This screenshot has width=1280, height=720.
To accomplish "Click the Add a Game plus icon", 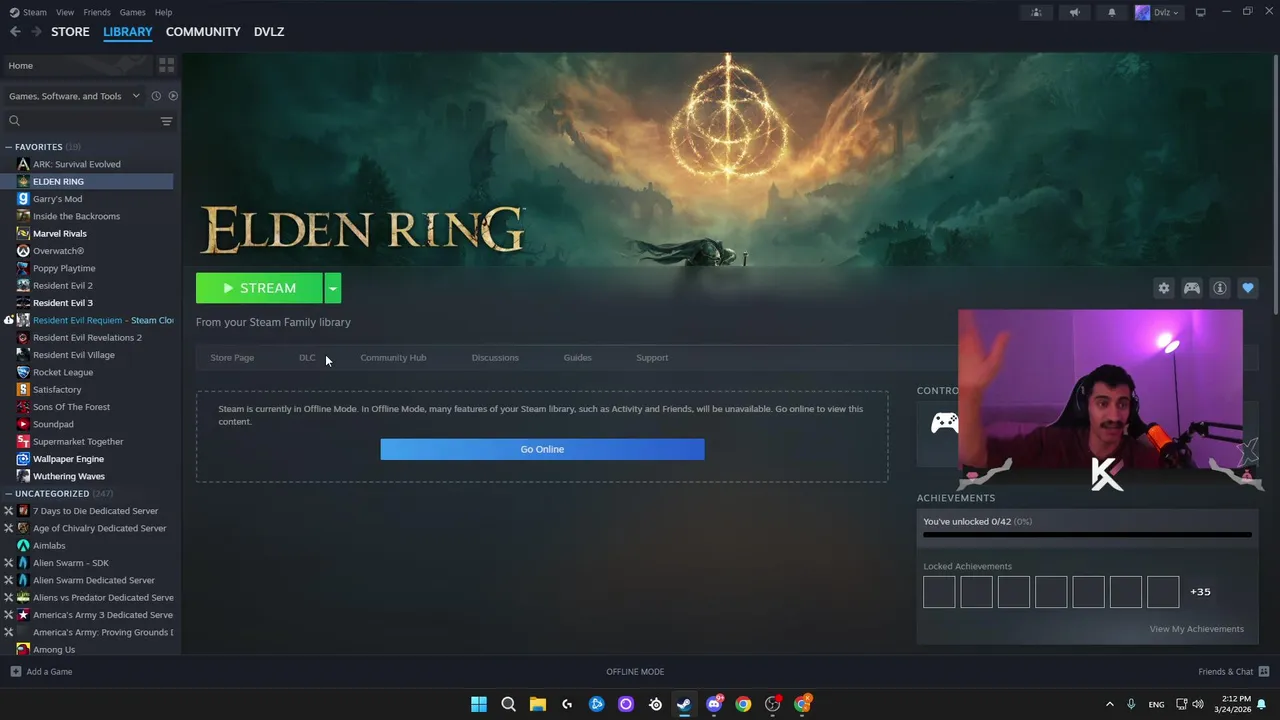I will (x=15, y=672).
